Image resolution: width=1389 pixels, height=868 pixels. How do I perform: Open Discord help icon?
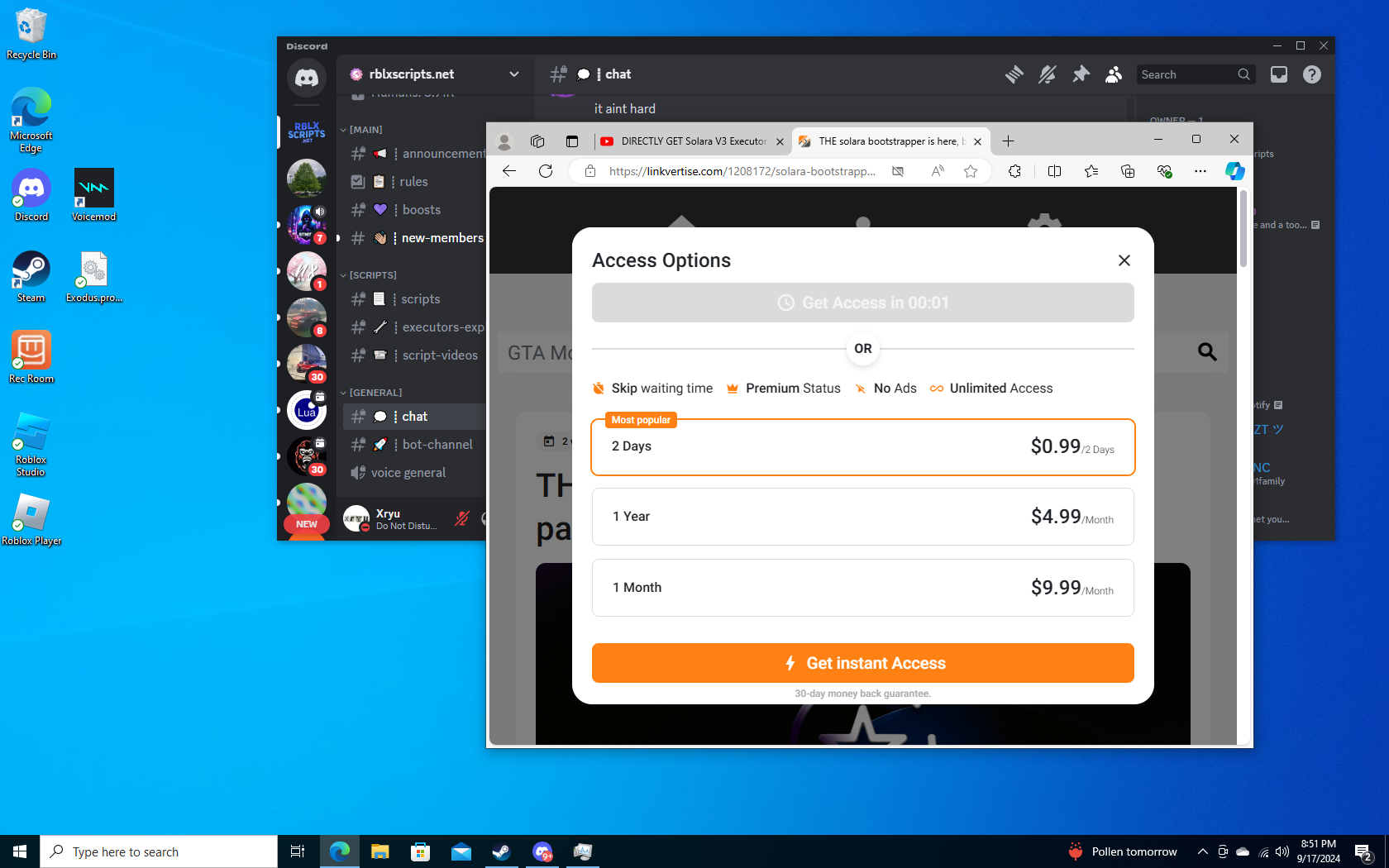point(1312,74)
